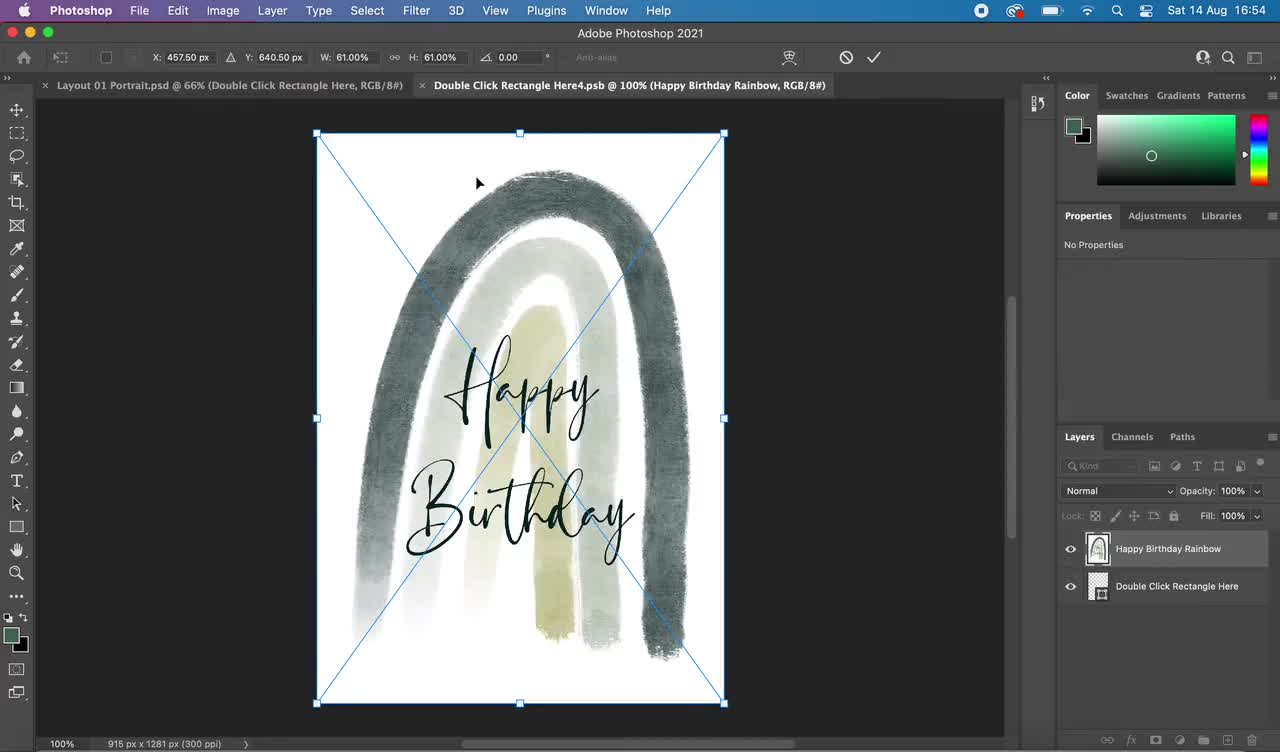Select the History Brush tool
The image size is (1280, 752).
point(17,342)
